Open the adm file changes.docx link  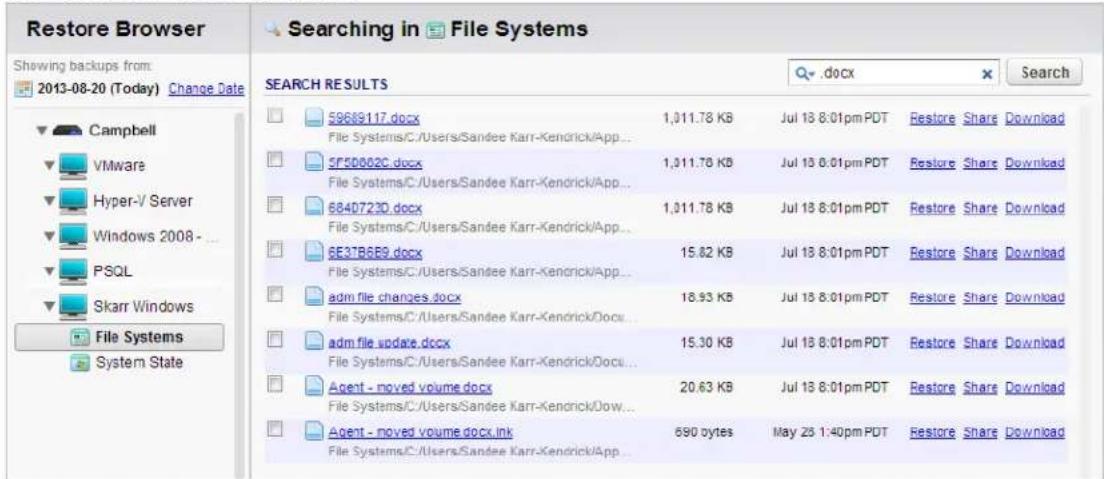(x=395, y=298)
